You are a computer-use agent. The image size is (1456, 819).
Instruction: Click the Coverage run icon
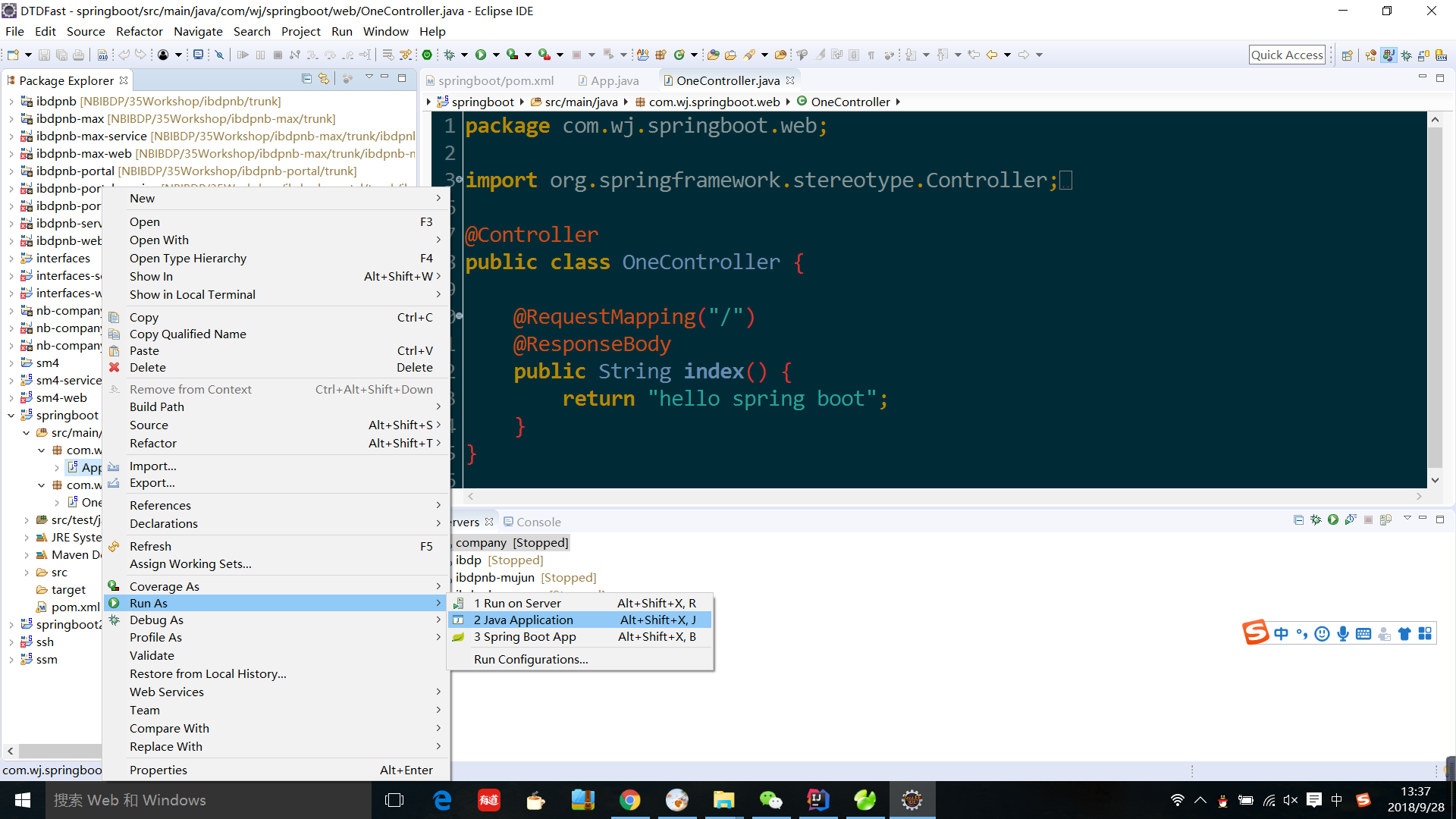(513, 55)
